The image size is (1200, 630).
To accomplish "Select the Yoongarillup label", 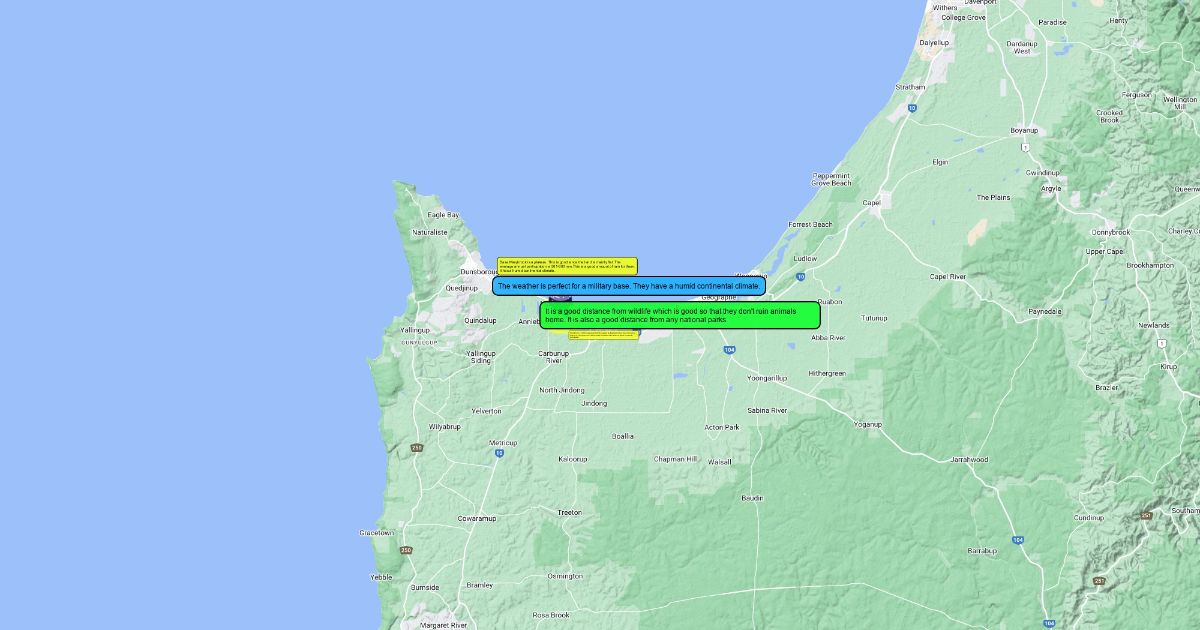I will point(767,378).
